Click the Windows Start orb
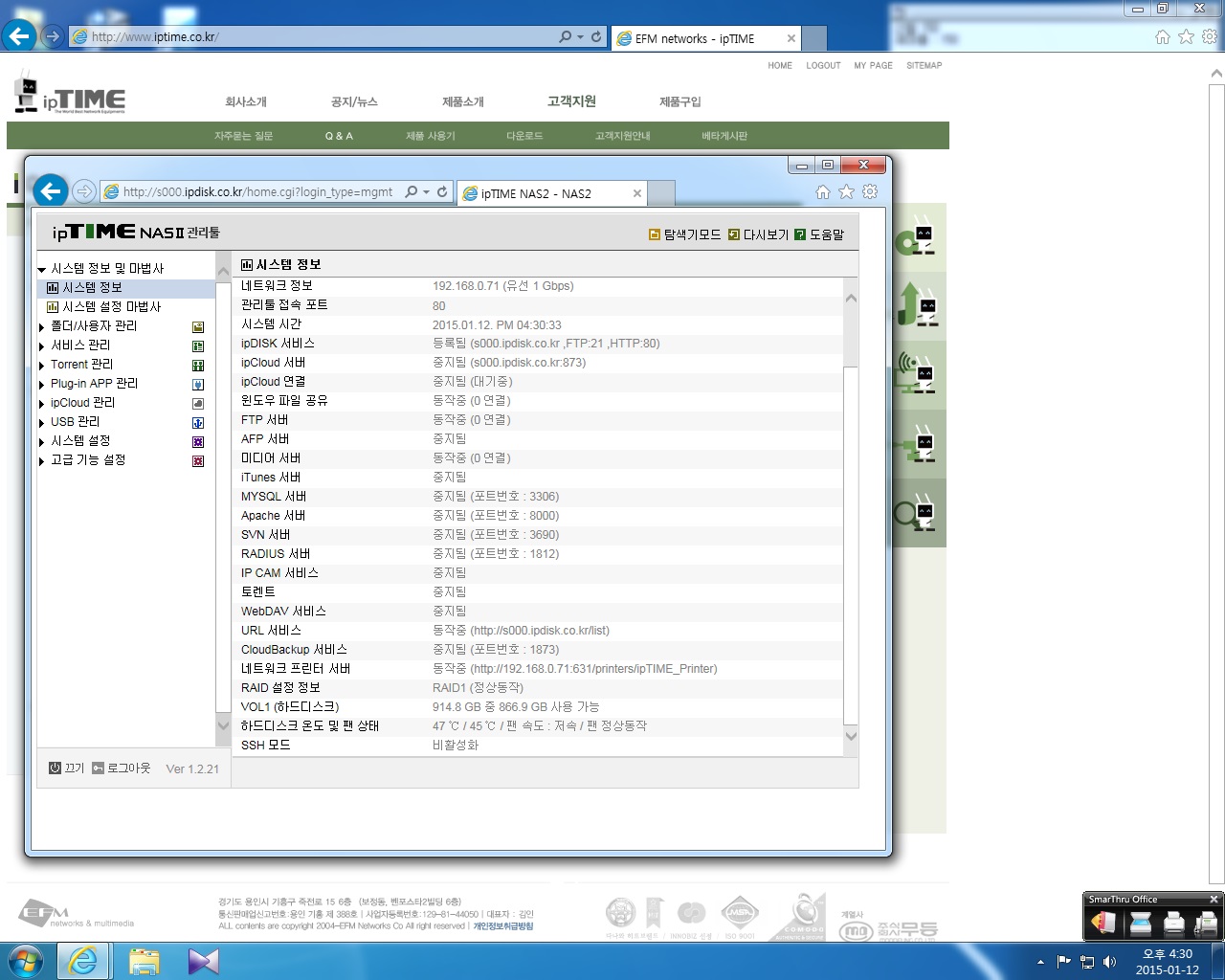The image size is (1225, 980). [x=25, y=961]
